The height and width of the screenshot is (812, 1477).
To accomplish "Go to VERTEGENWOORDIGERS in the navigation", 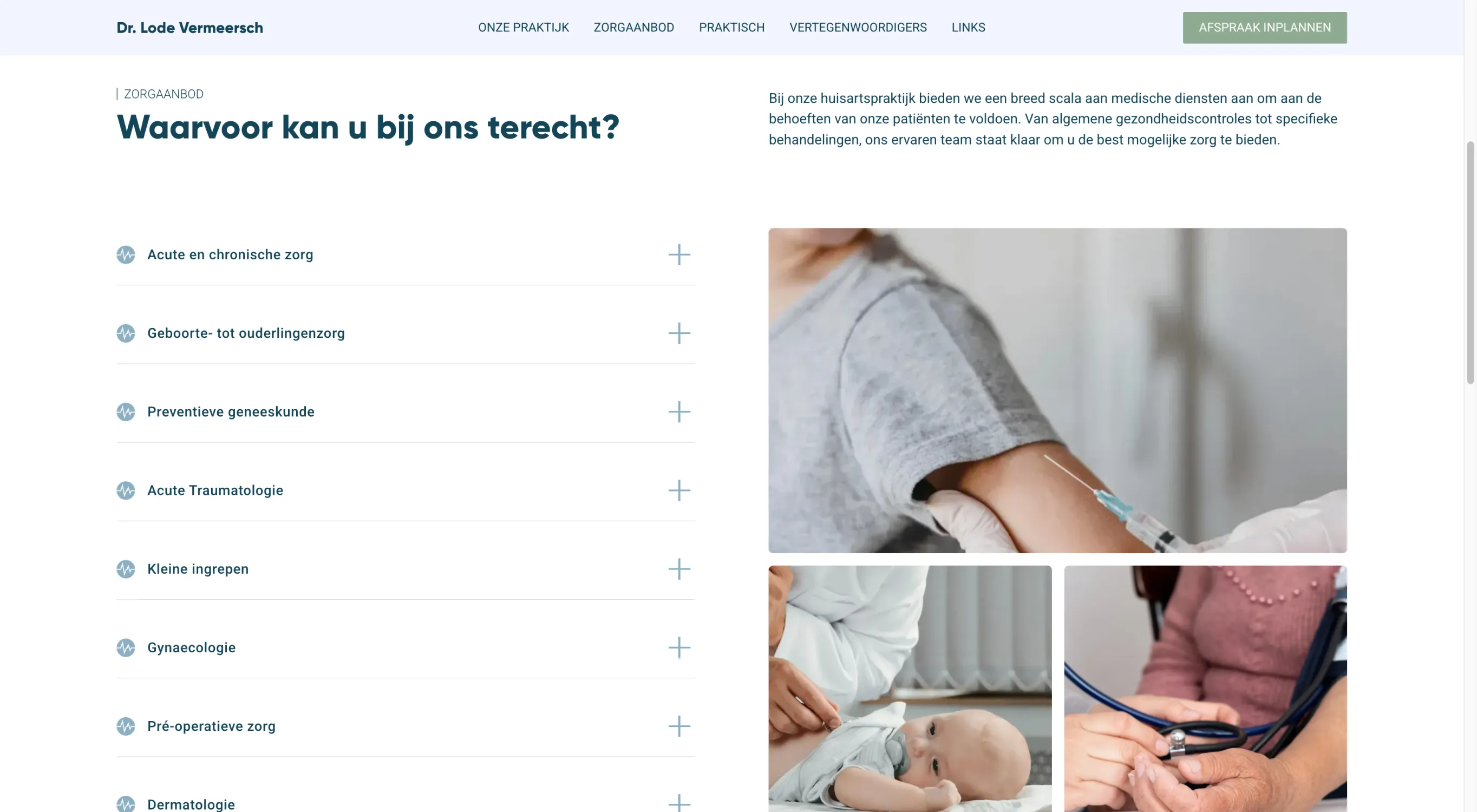I will (x=858, y=28).
